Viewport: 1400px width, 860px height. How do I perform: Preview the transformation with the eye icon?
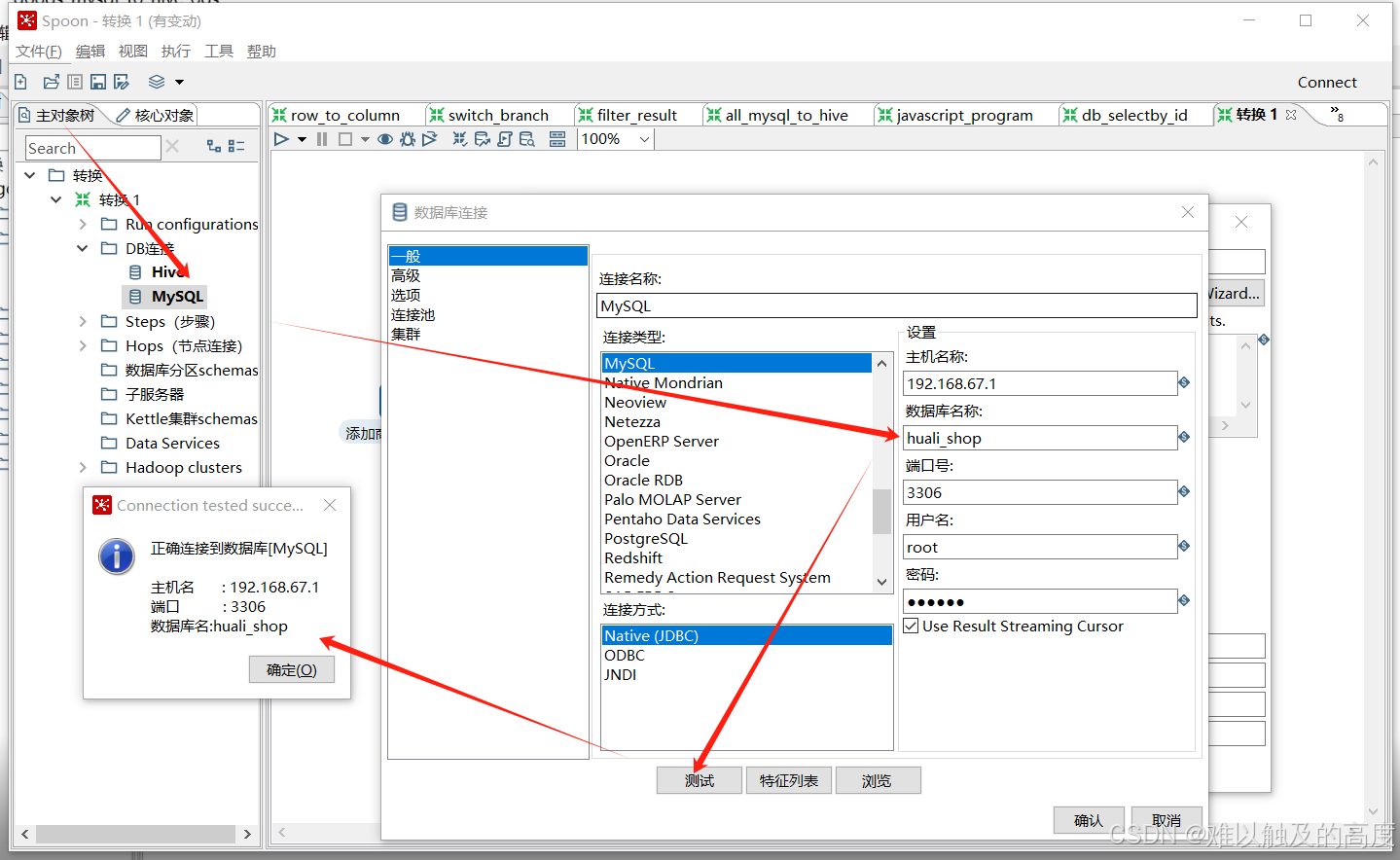click(385, 139)
